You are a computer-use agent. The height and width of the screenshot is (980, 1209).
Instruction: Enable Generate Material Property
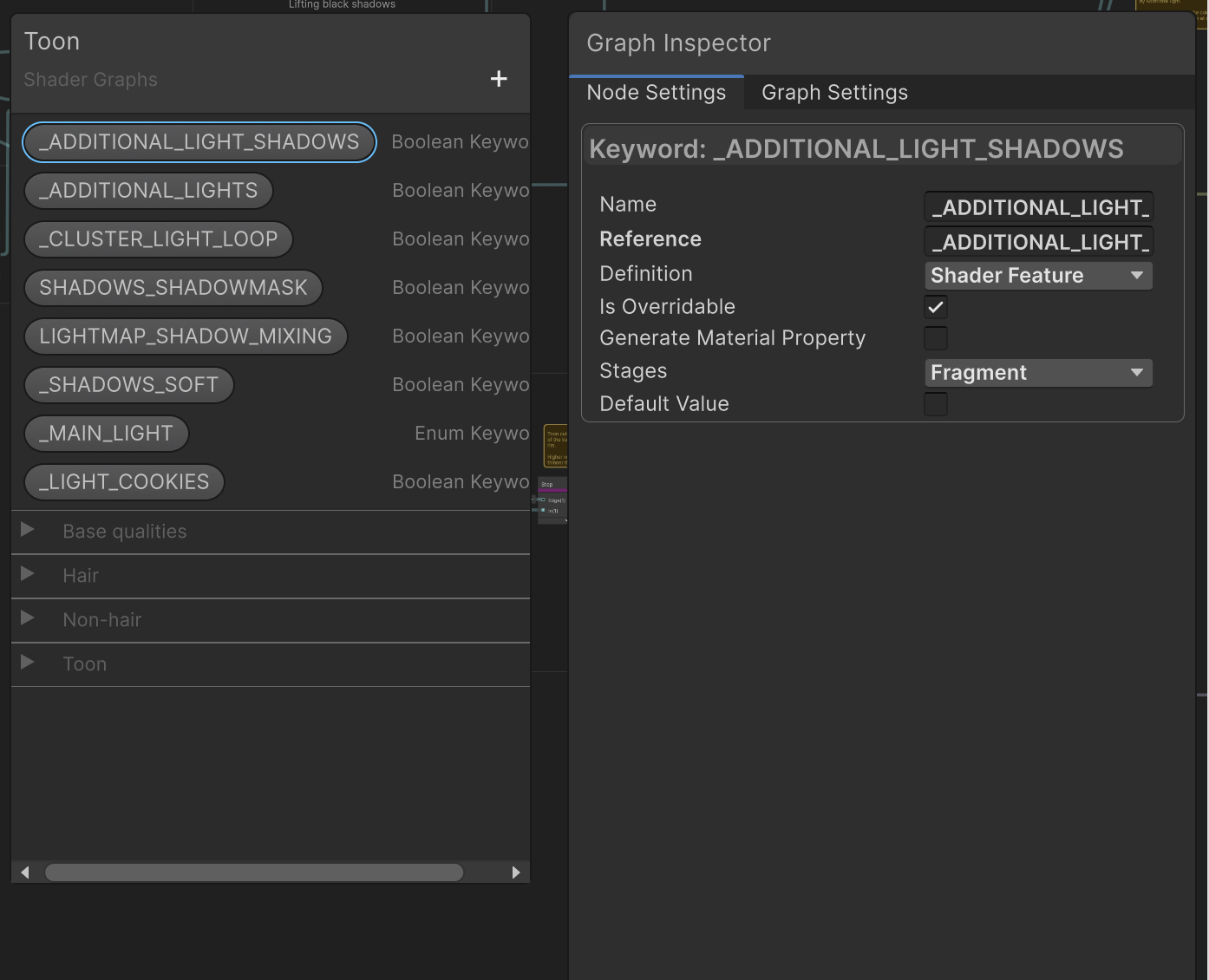coord(935,337)
